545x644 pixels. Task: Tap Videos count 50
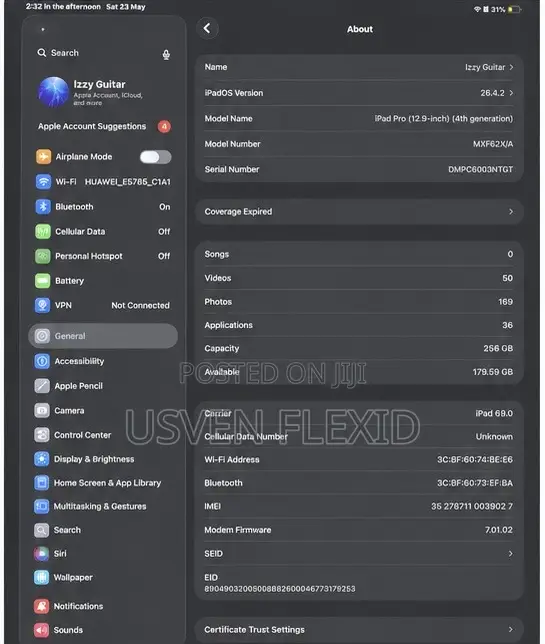[507, 278]
